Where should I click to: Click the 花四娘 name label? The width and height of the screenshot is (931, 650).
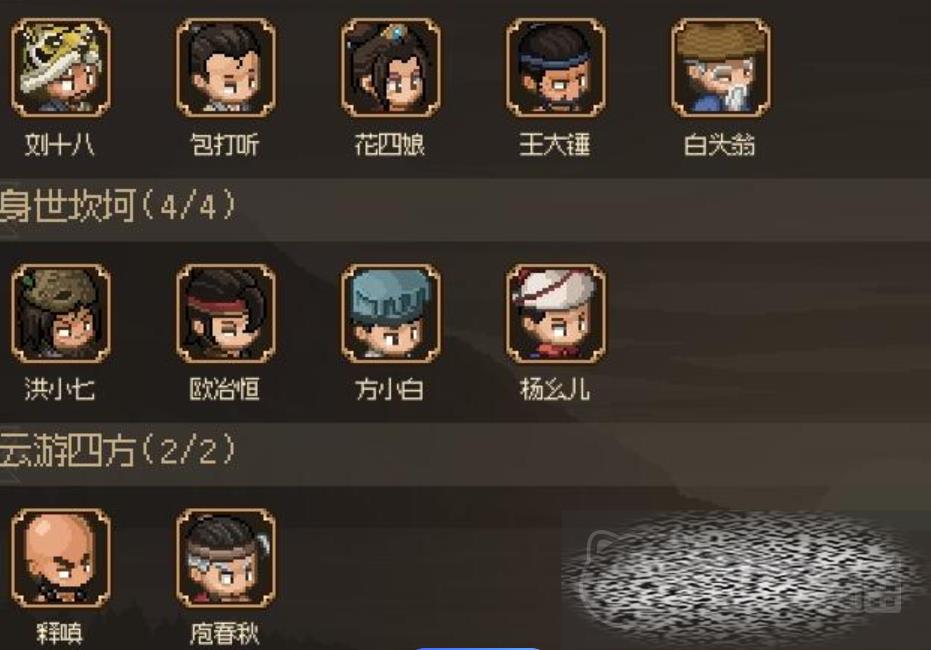point(390,144)
